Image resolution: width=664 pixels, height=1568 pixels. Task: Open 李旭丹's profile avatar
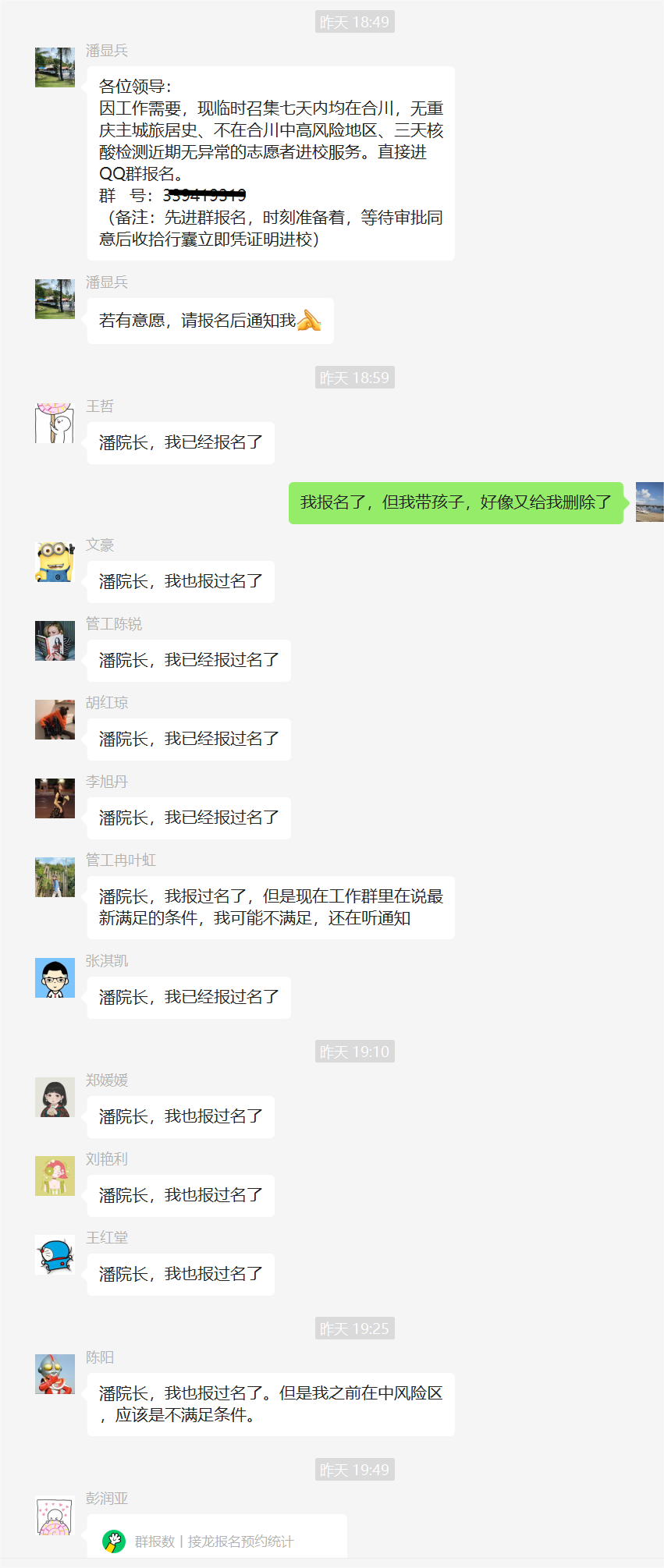pyautogui.click(x=55, y=798)
